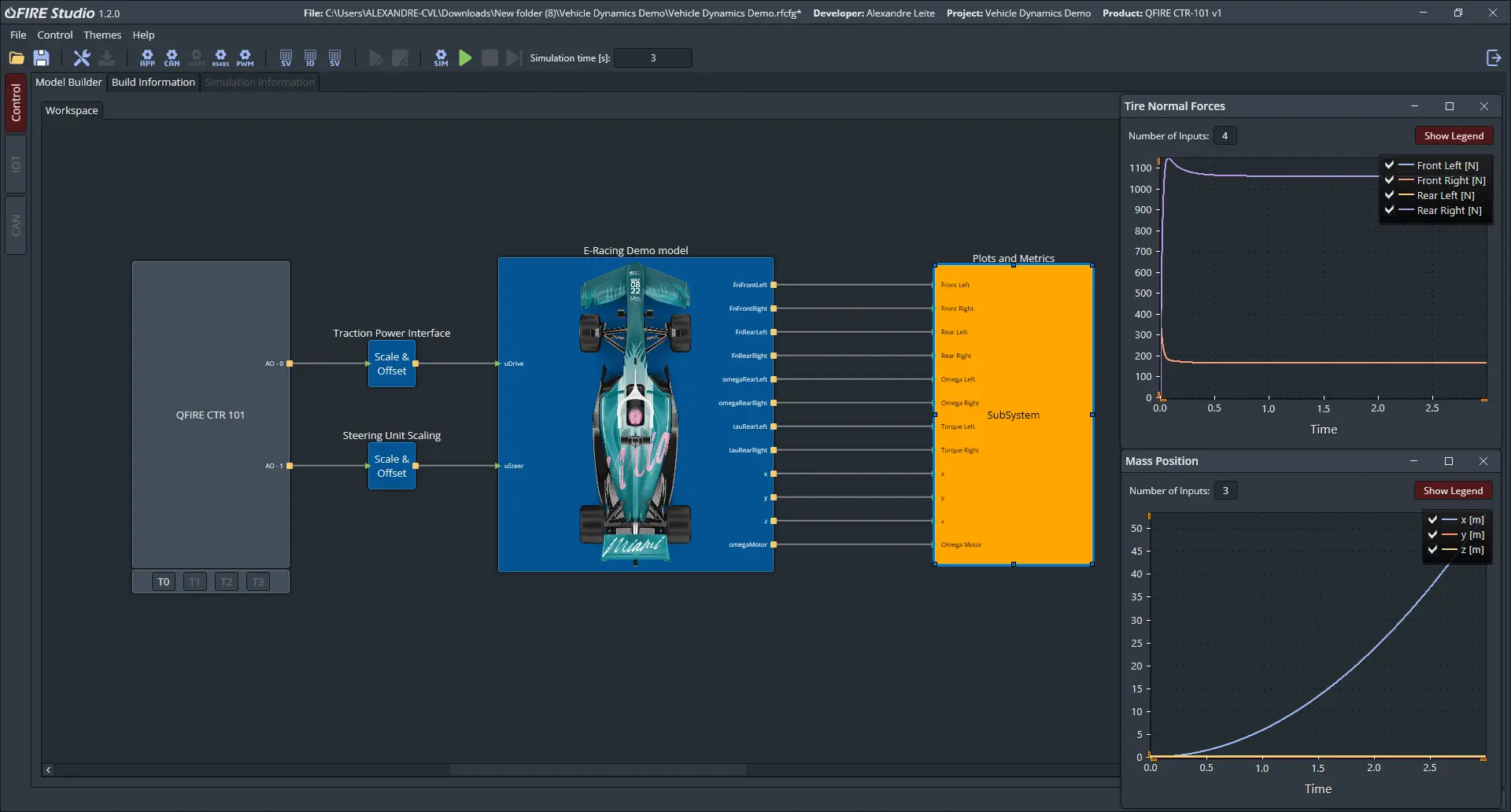Click the workspace scrollbar left arrow
1511x812 pixels.
49,770
